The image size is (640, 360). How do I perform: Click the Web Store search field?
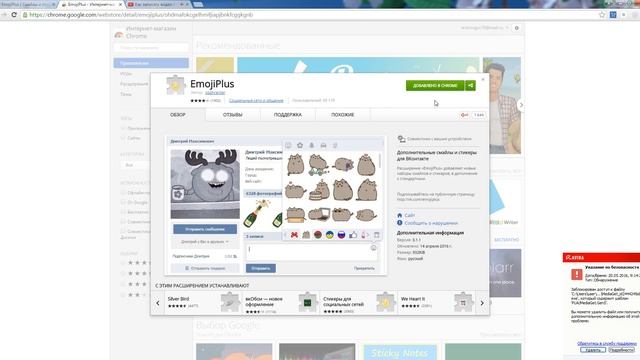tap(151, 48)
